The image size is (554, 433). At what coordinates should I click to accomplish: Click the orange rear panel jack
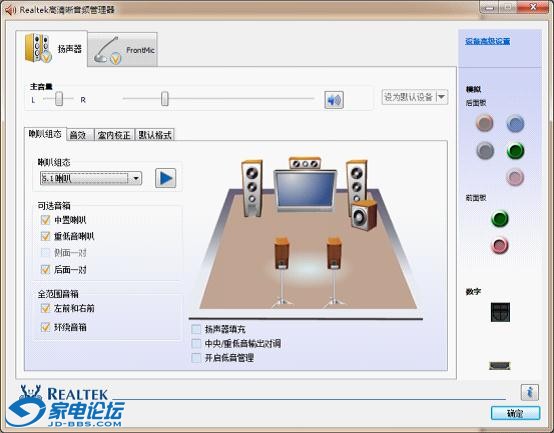485,123
